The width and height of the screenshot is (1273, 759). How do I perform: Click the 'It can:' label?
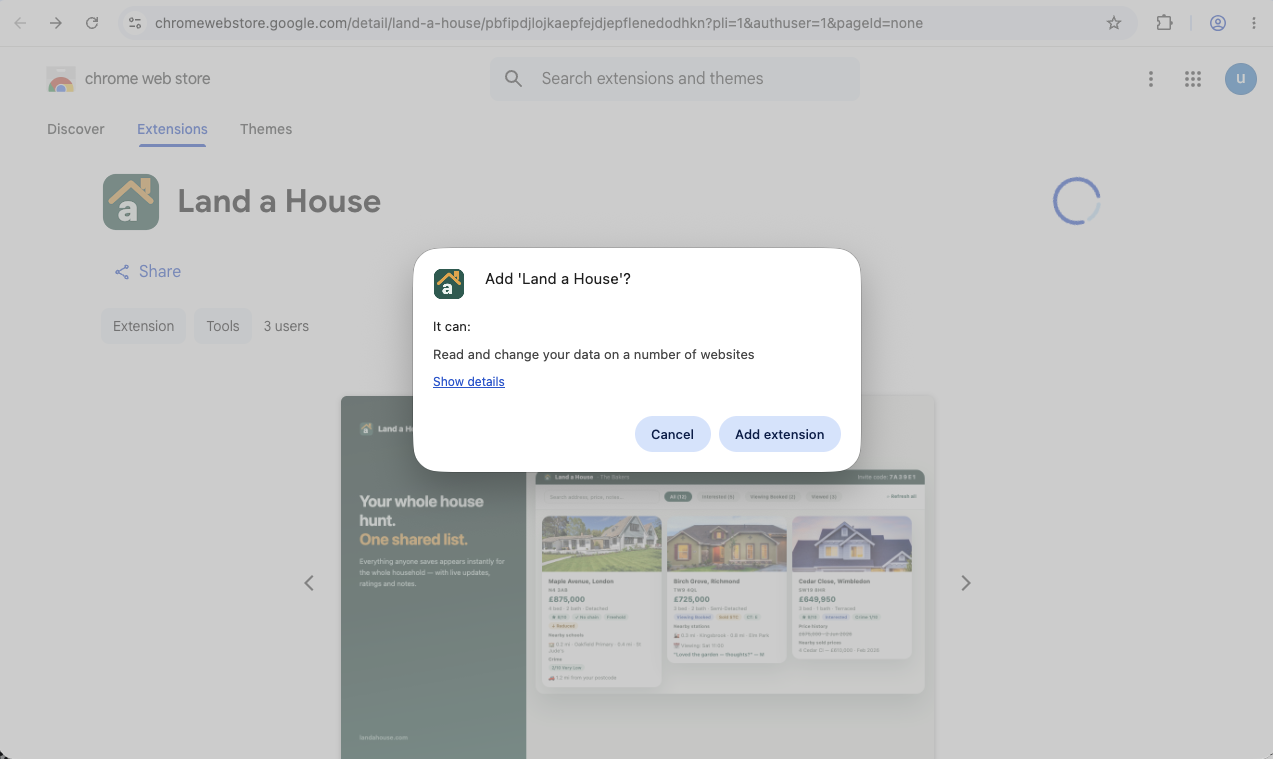[452, 326]
